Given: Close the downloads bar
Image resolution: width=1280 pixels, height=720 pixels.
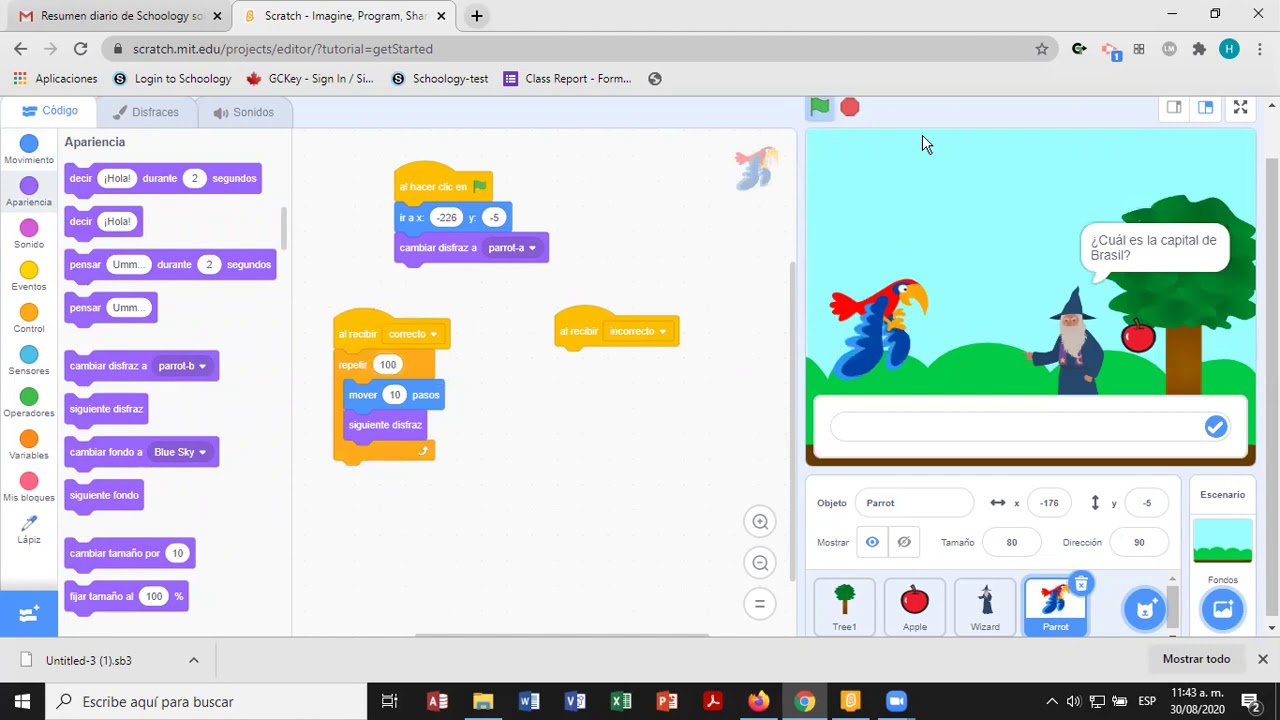Looking at the screenshot, I should [x=1263, y=659].
